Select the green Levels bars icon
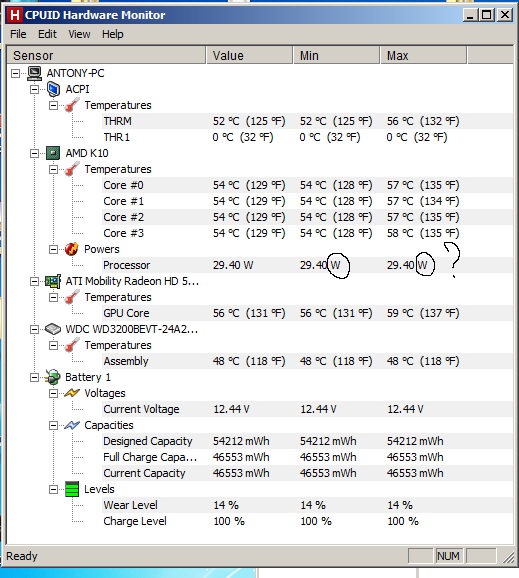Screen dimensions: 519x578 pos(72,489)
